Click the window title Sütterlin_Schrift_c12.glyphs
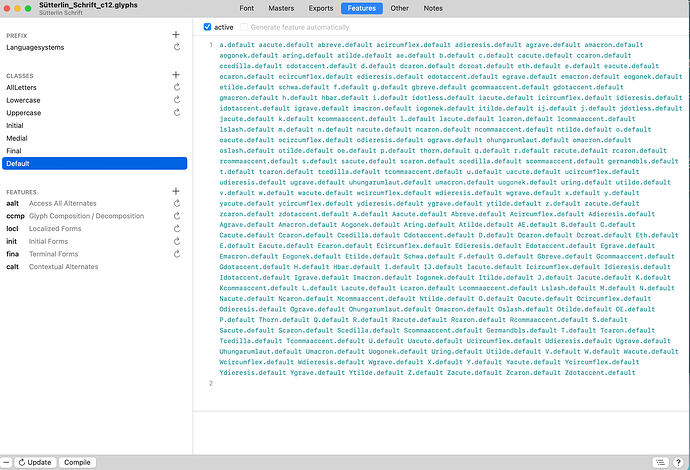 tap(88, 5)
